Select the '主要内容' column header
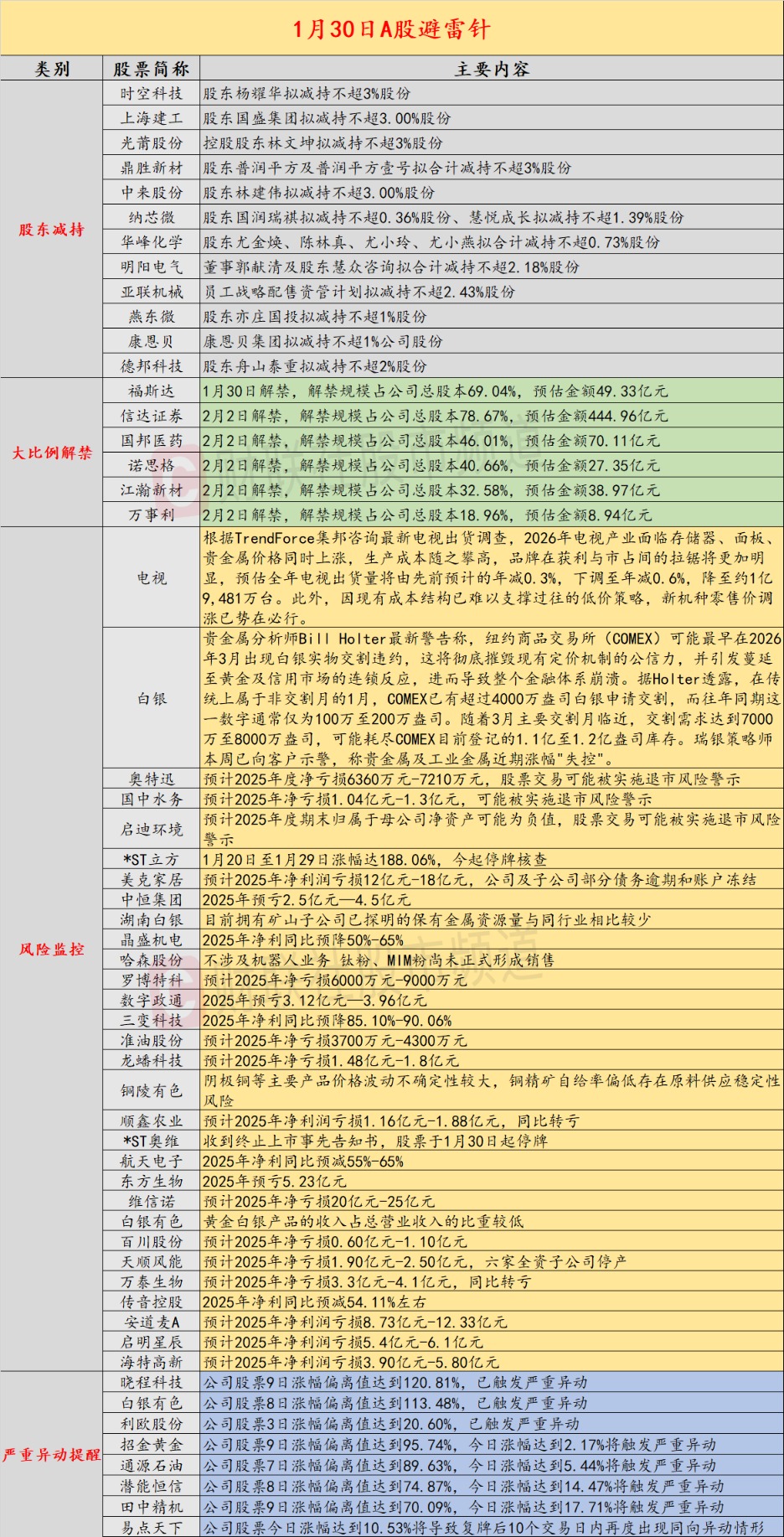The height and width of the screenshot is (1537, 784). (492, 69)
